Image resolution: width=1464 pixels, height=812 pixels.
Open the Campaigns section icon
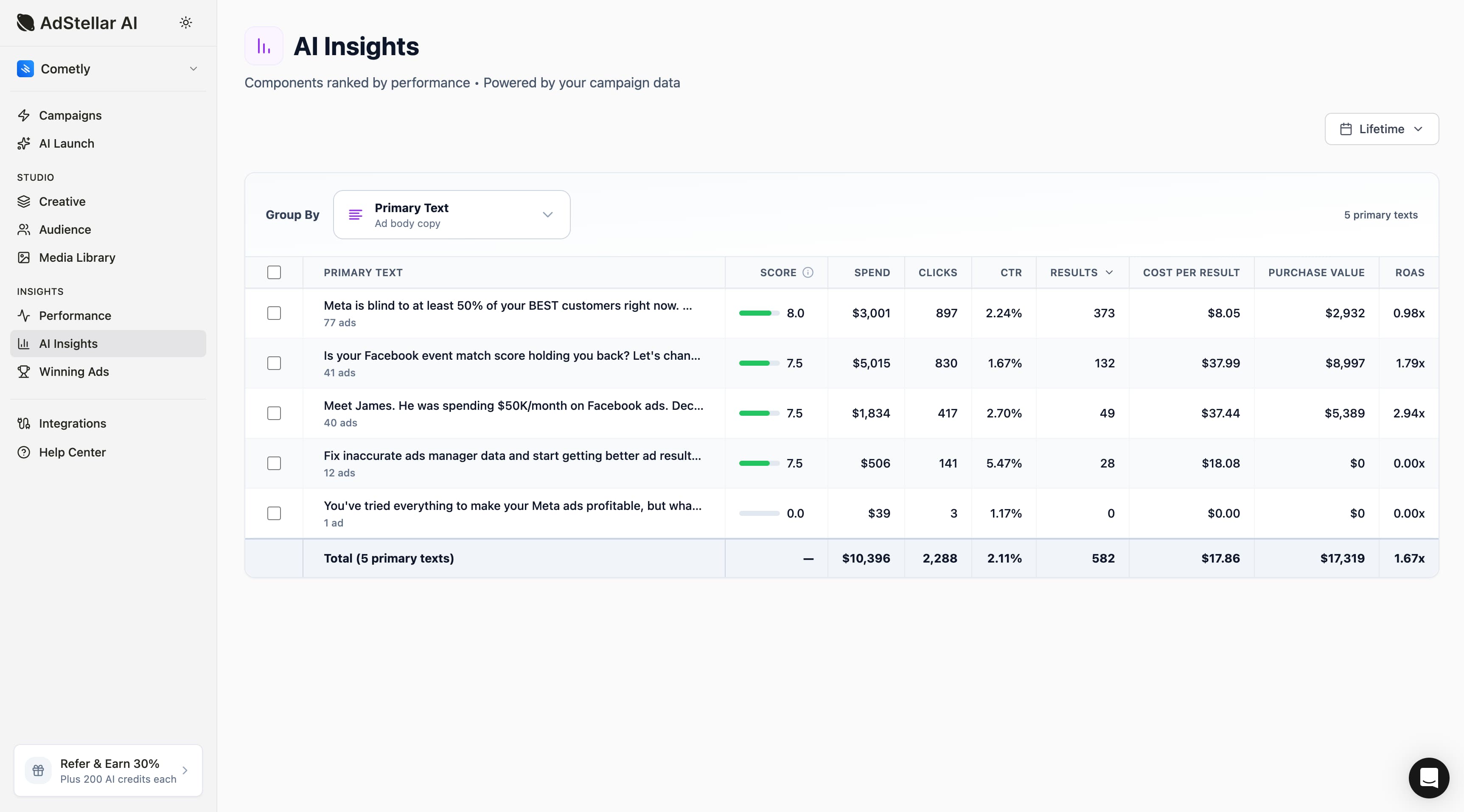[23, 115]
